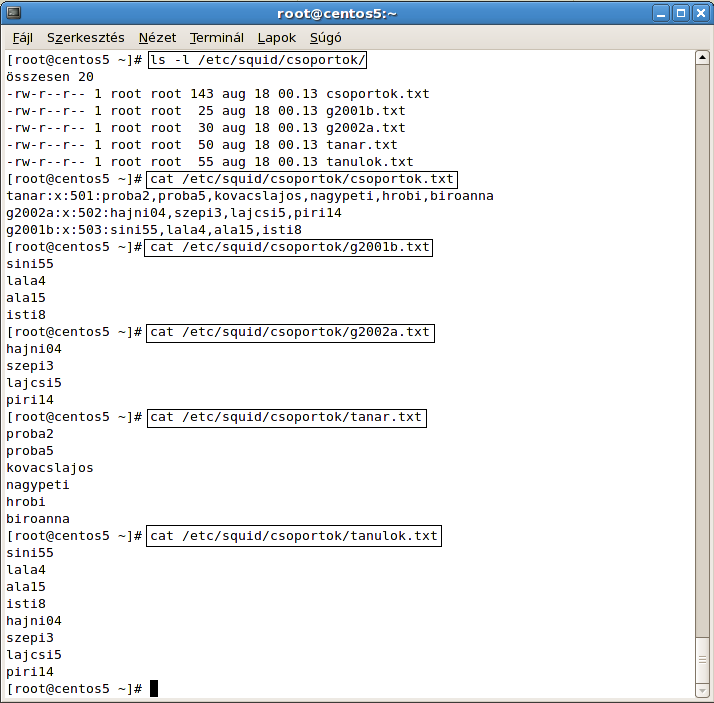The height and width of the screenshot is (703, 714).
Task: Click the scrollbar down arrow
Action: point(703,689)
